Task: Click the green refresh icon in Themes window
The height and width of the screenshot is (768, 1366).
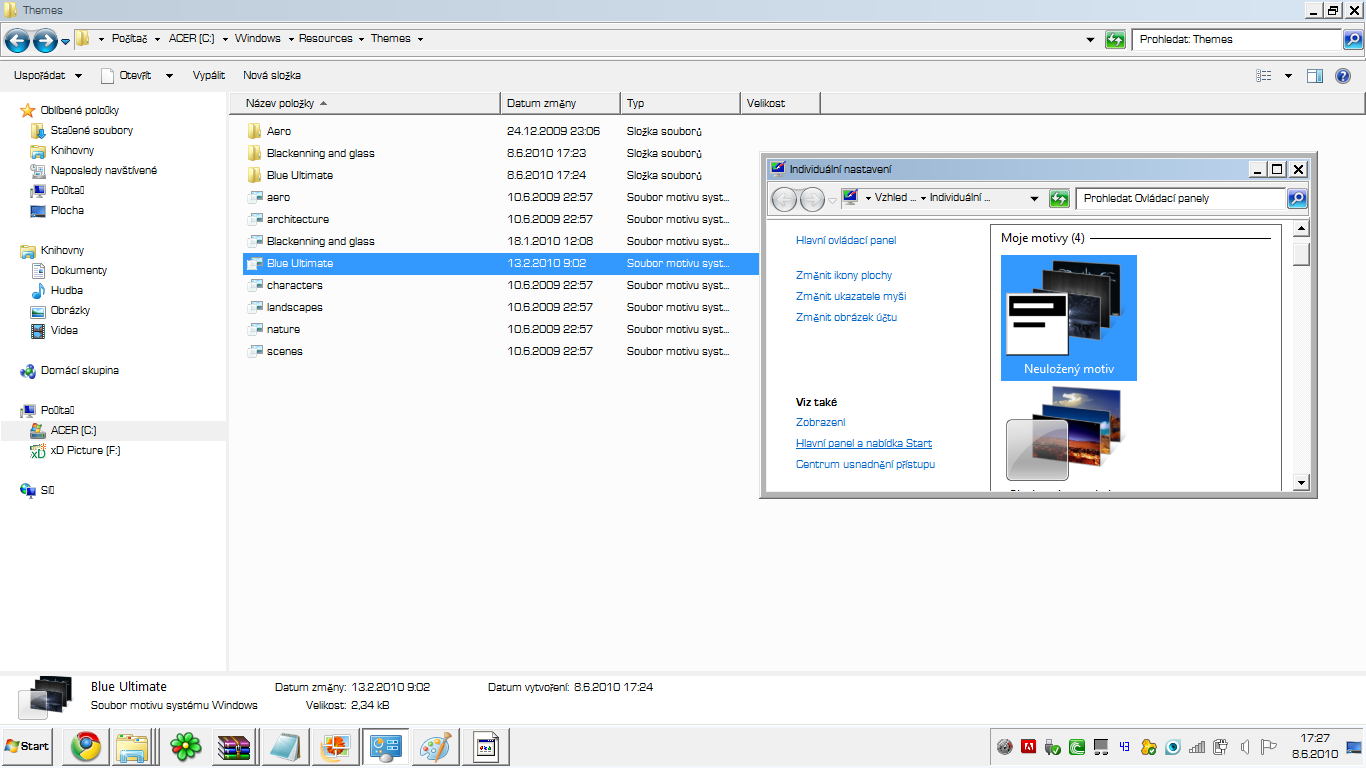Action: coord(1115,40)
